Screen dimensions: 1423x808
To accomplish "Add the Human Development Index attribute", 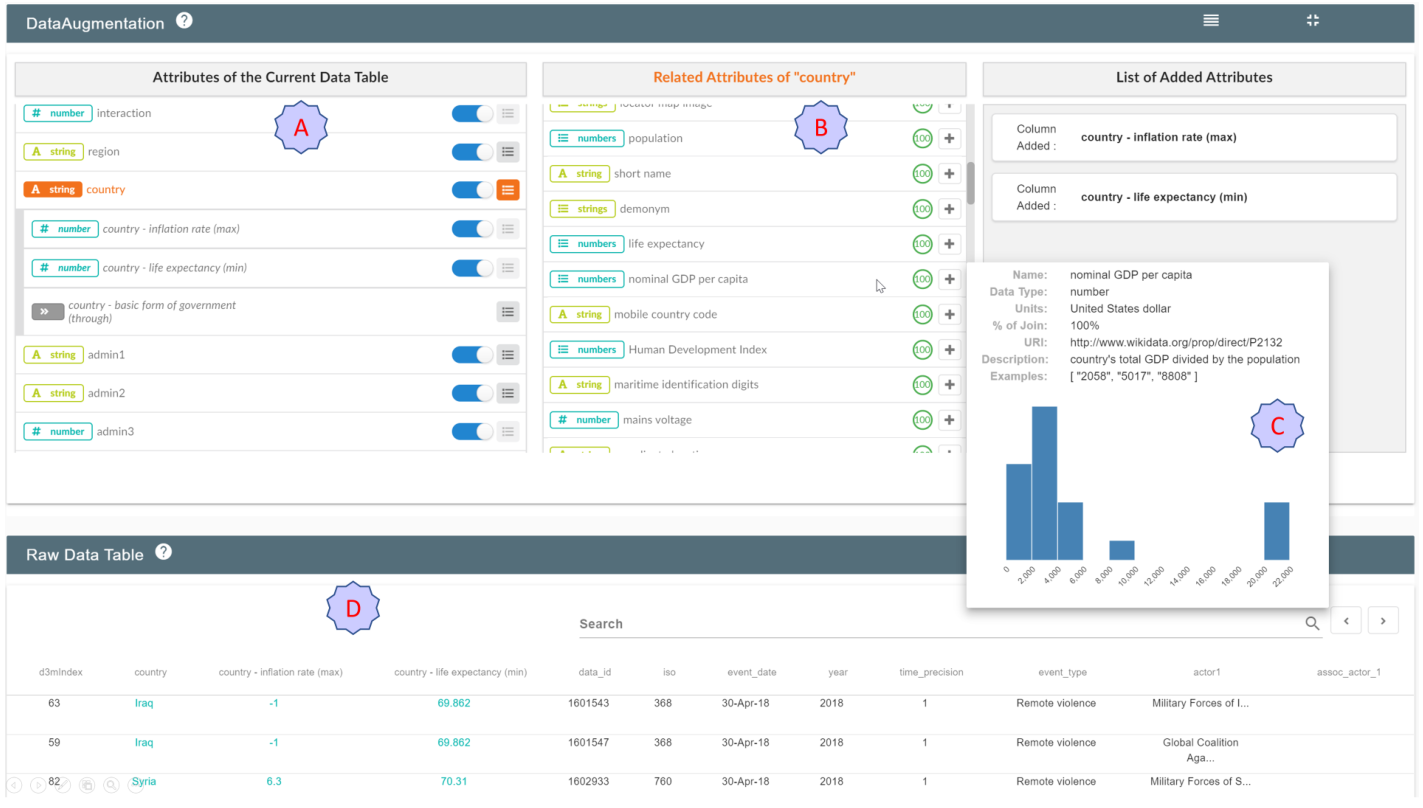I will pos(950,349).
